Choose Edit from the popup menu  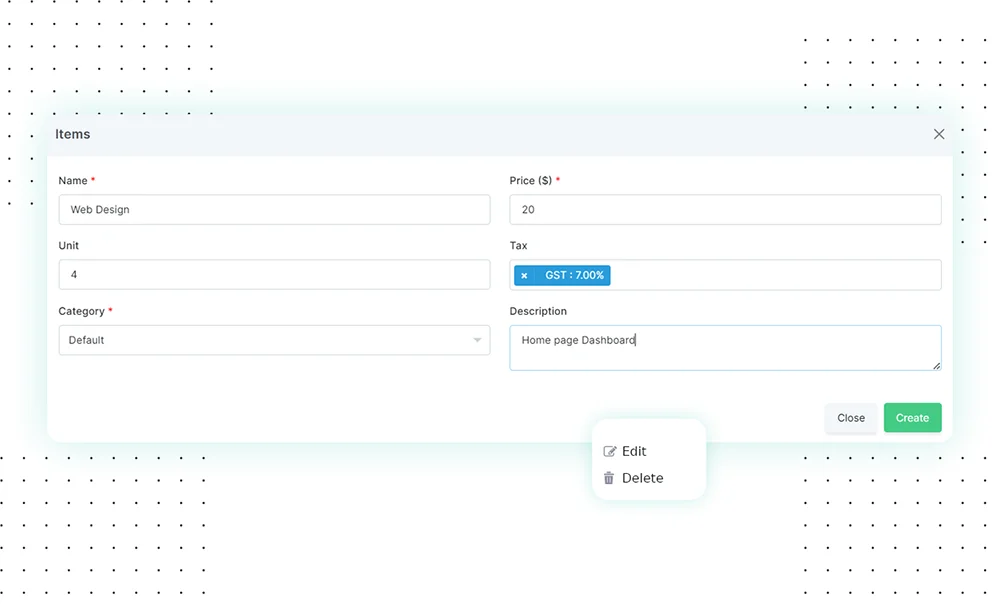(634, 452)
